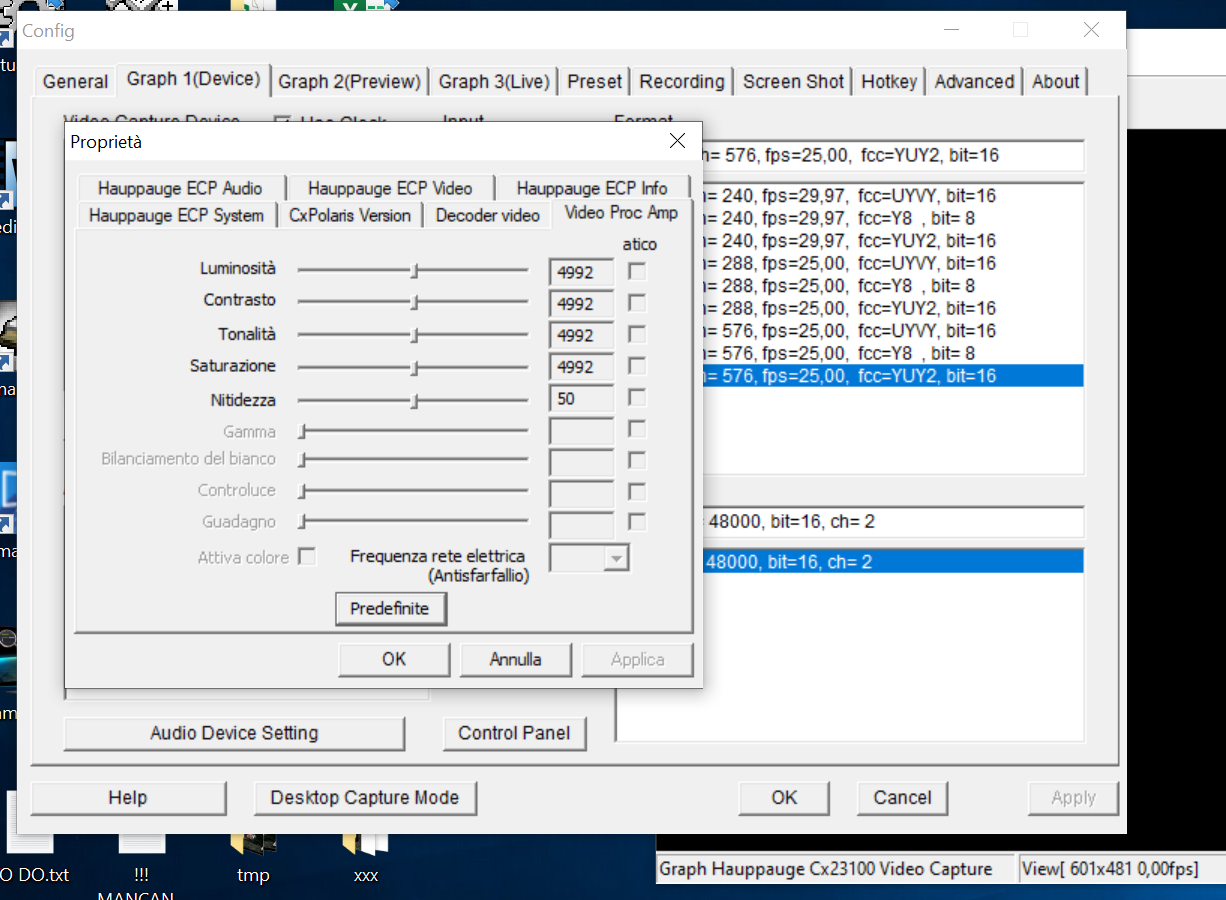Open Audio Device Setting
The width and height of the screenshot is (1226, 900).
pos(234,733)
